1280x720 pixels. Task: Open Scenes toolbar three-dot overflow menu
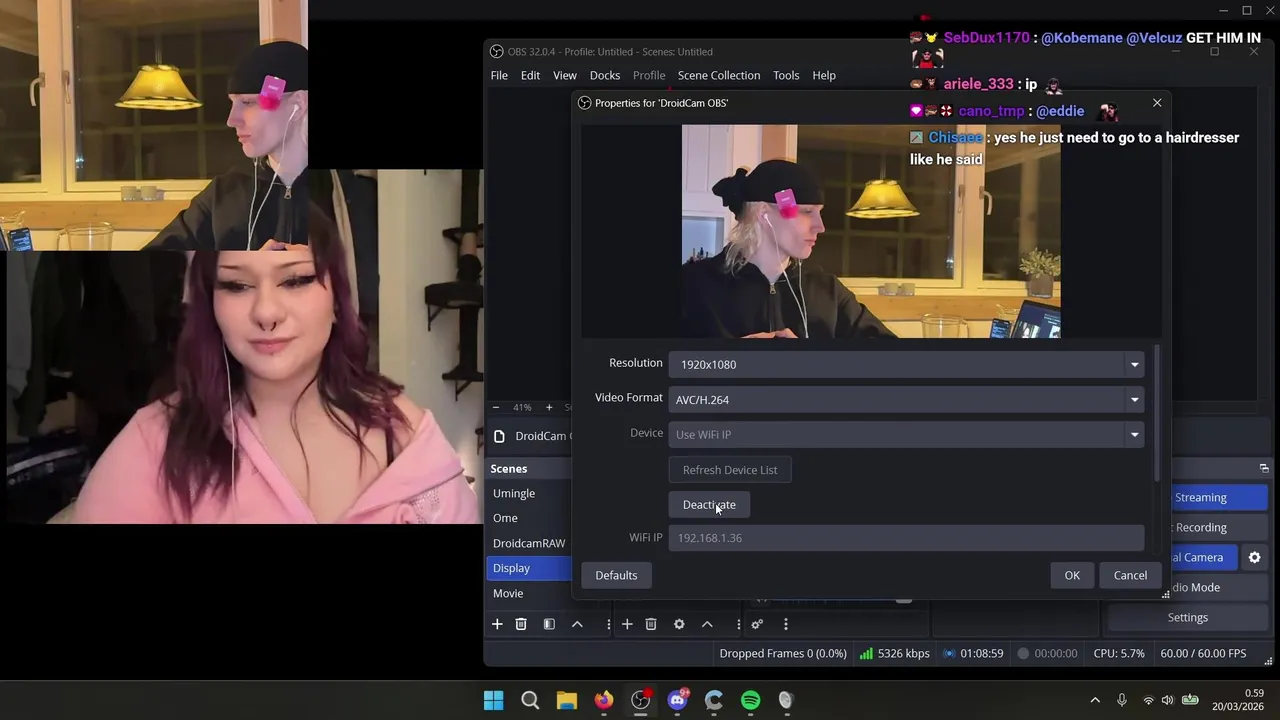608,624
